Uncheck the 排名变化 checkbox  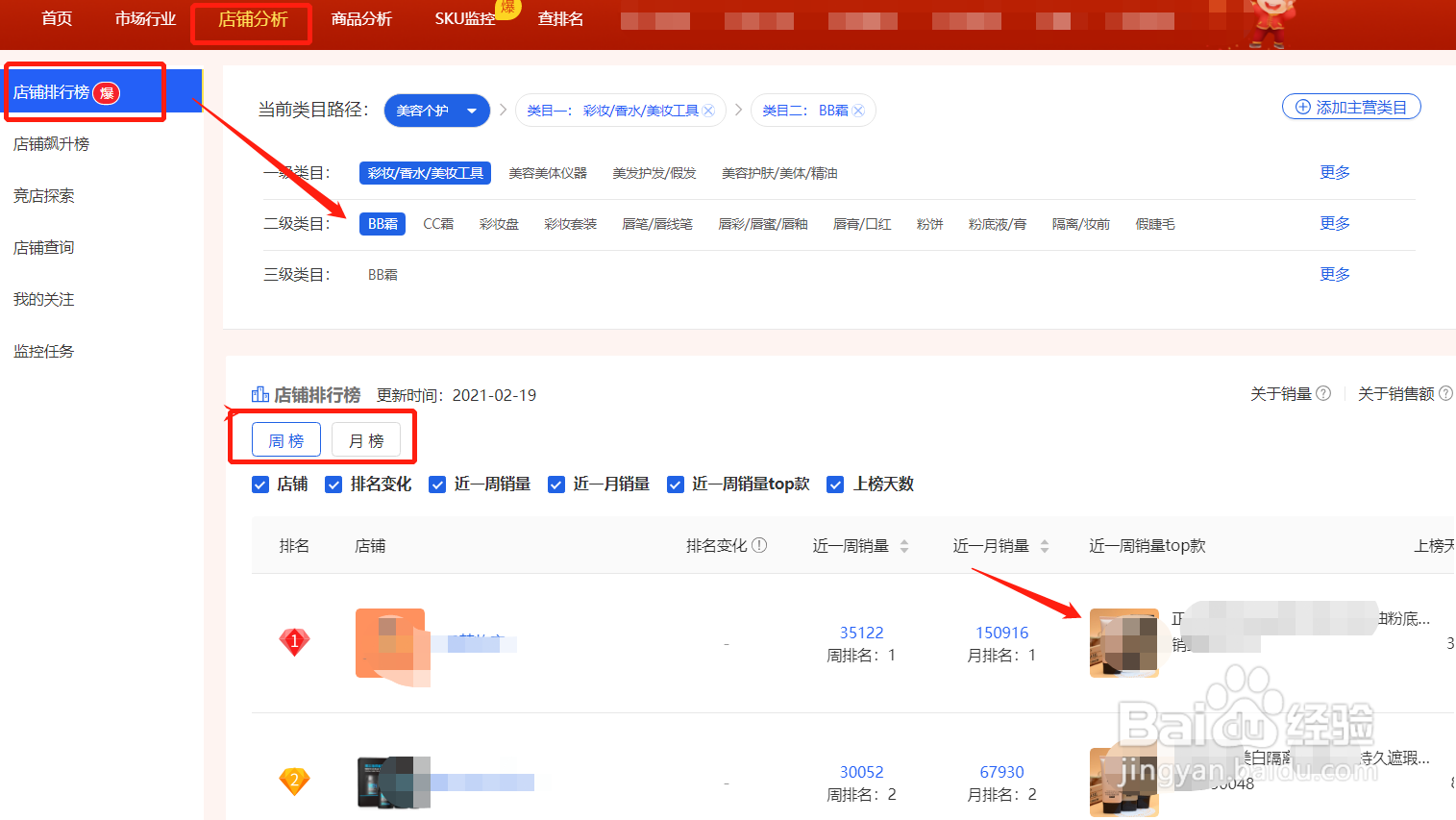point(333,485)
